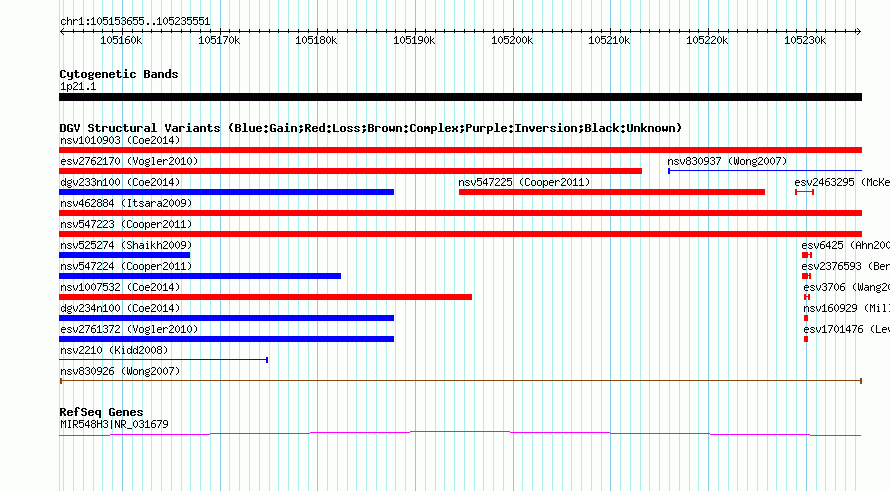Click the brown nsv830926 complex variant line
Image resolution: width=890 pixels, height=491 pixels.
point(460,381)
